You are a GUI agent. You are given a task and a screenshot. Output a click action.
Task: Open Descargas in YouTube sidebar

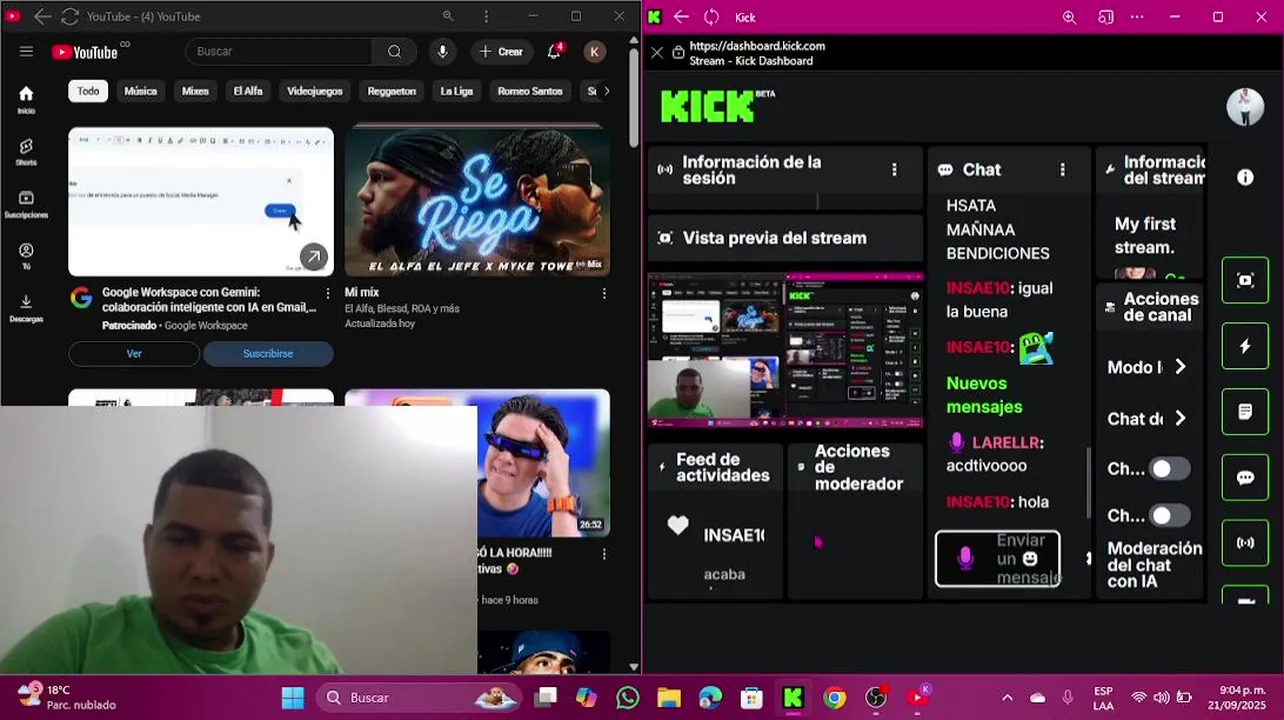coord(26,308)
